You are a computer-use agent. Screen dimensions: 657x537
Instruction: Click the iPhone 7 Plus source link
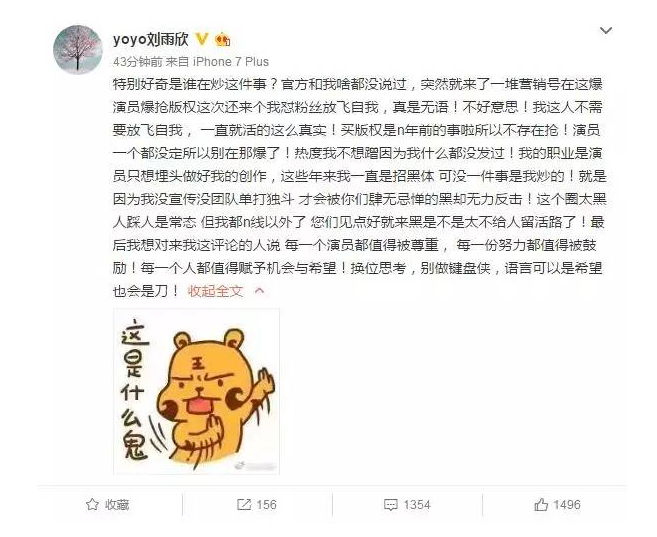click(x=231, y=62)
